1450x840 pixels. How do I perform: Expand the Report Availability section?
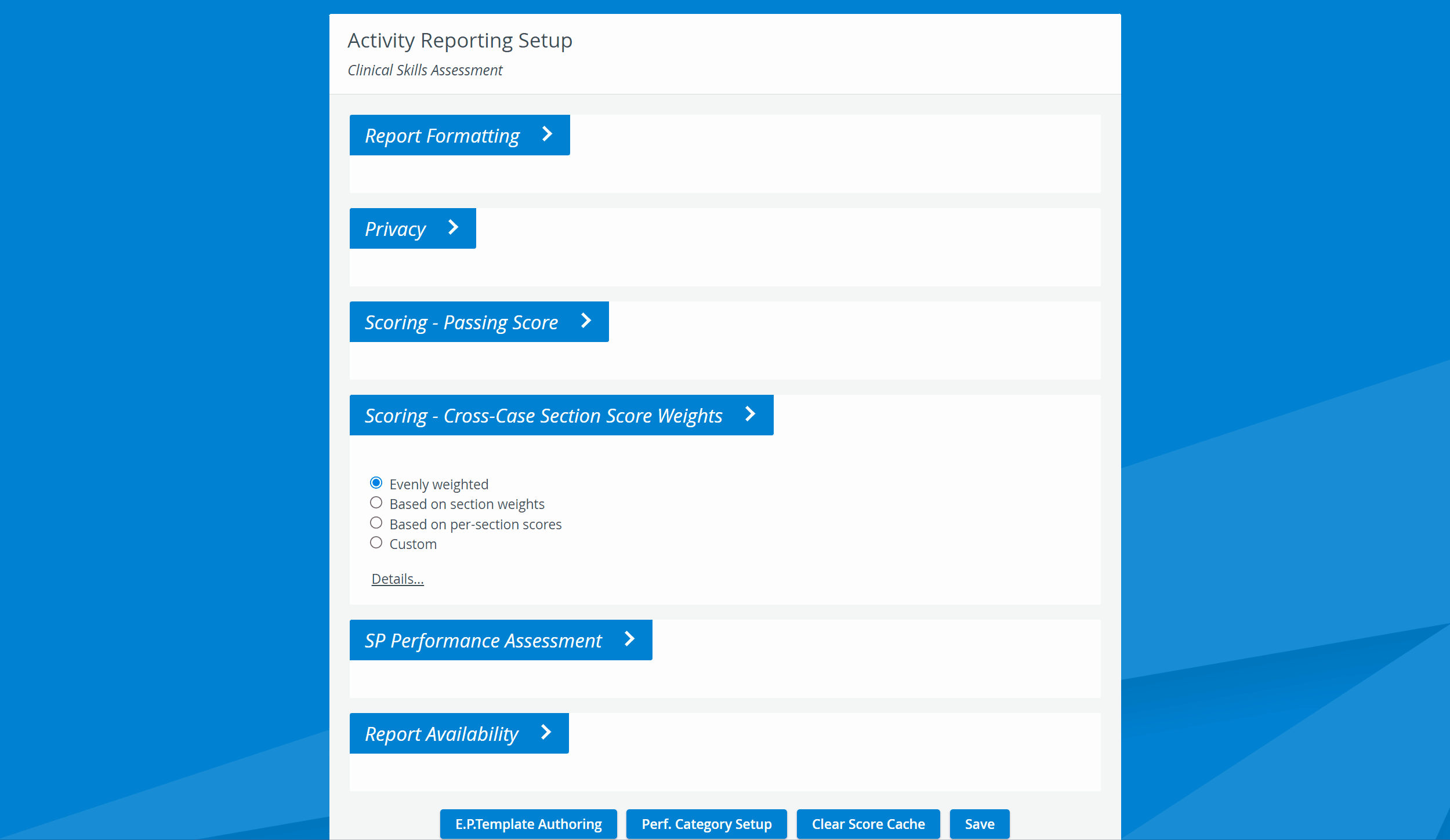[x=459, y=733]
